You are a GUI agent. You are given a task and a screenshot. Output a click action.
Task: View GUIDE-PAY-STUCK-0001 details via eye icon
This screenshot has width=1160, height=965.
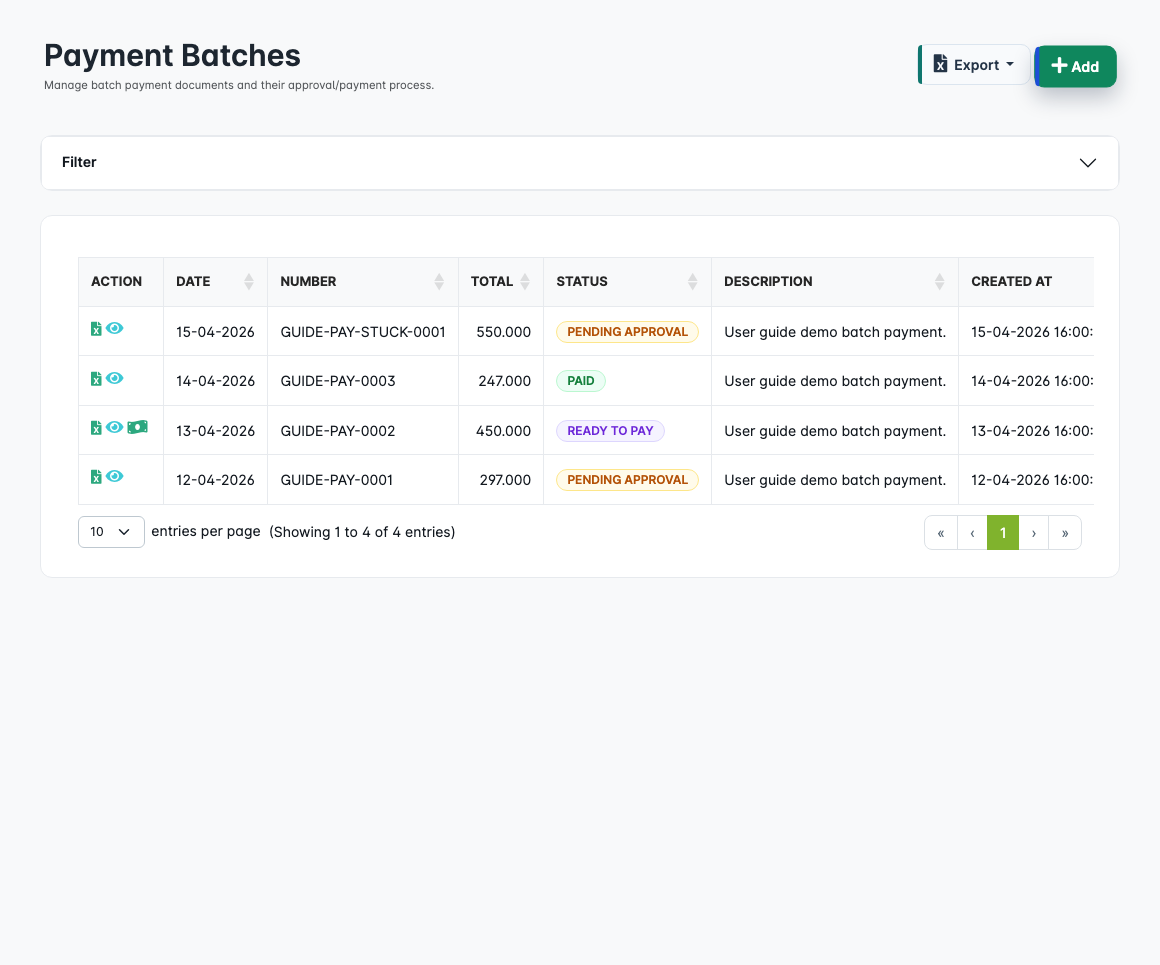pos(115,328)
